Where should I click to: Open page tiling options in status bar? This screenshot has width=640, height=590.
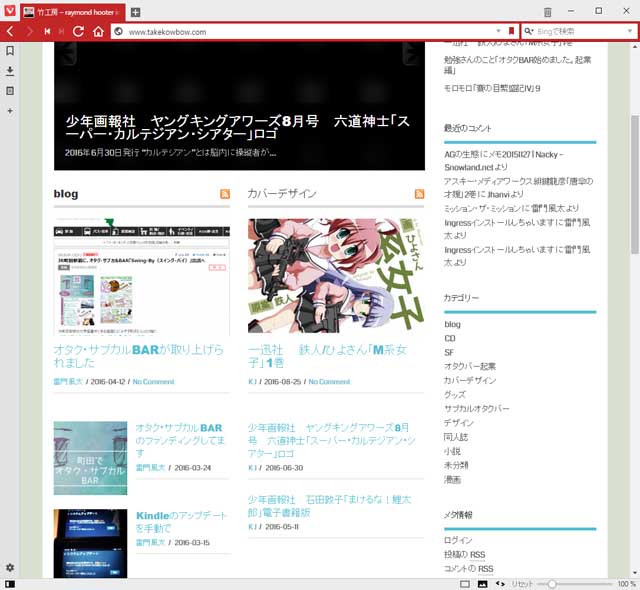coord(465,584)
